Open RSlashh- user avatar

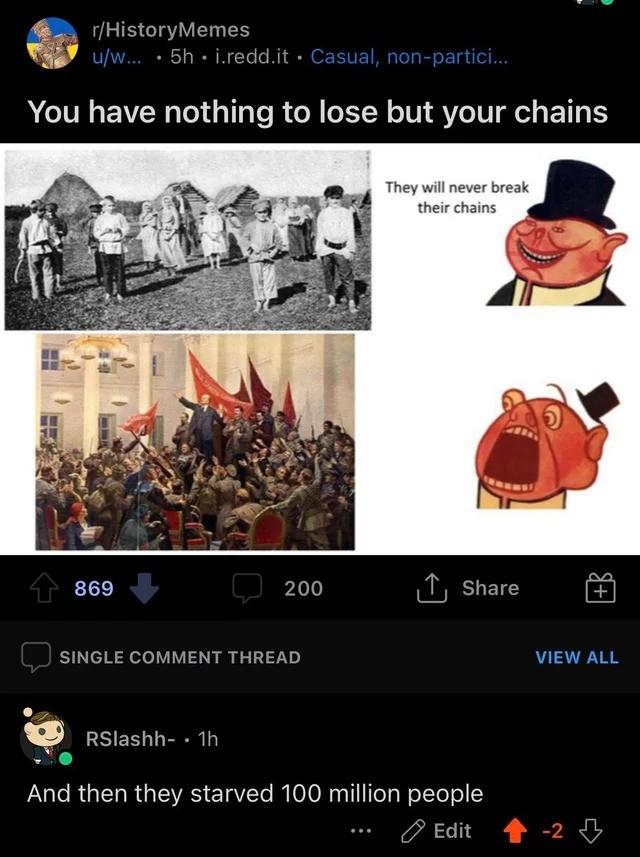(46, 738)
